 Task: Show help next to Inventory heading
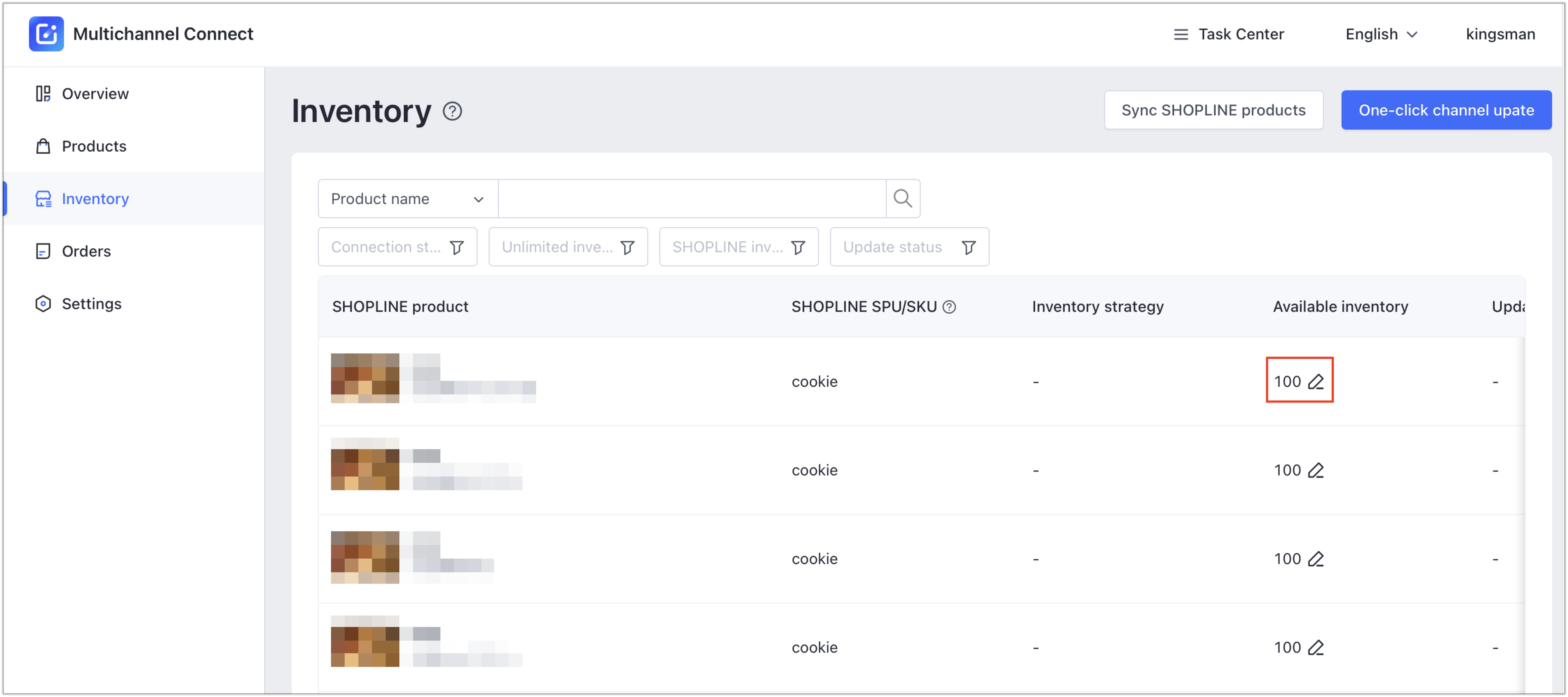tap(452, 111)
